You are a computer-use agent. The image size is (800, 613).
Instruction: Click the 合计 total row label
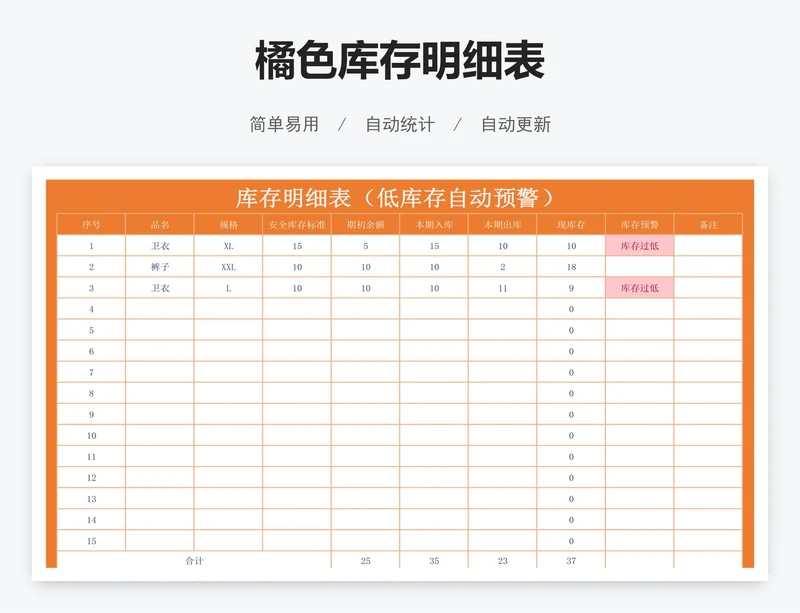(x=194, y=560)
